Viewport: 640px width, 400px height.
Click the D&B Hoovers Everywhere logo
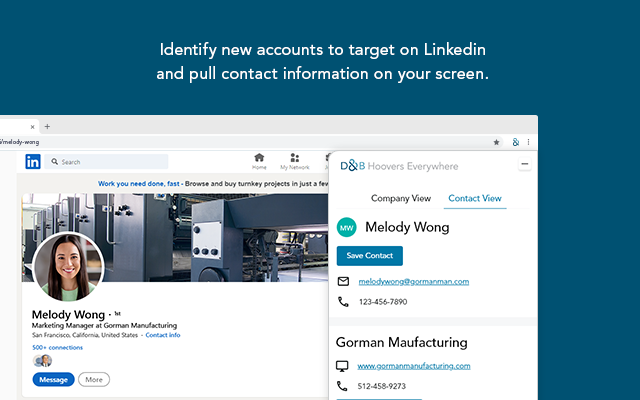(x=399, y=166)
